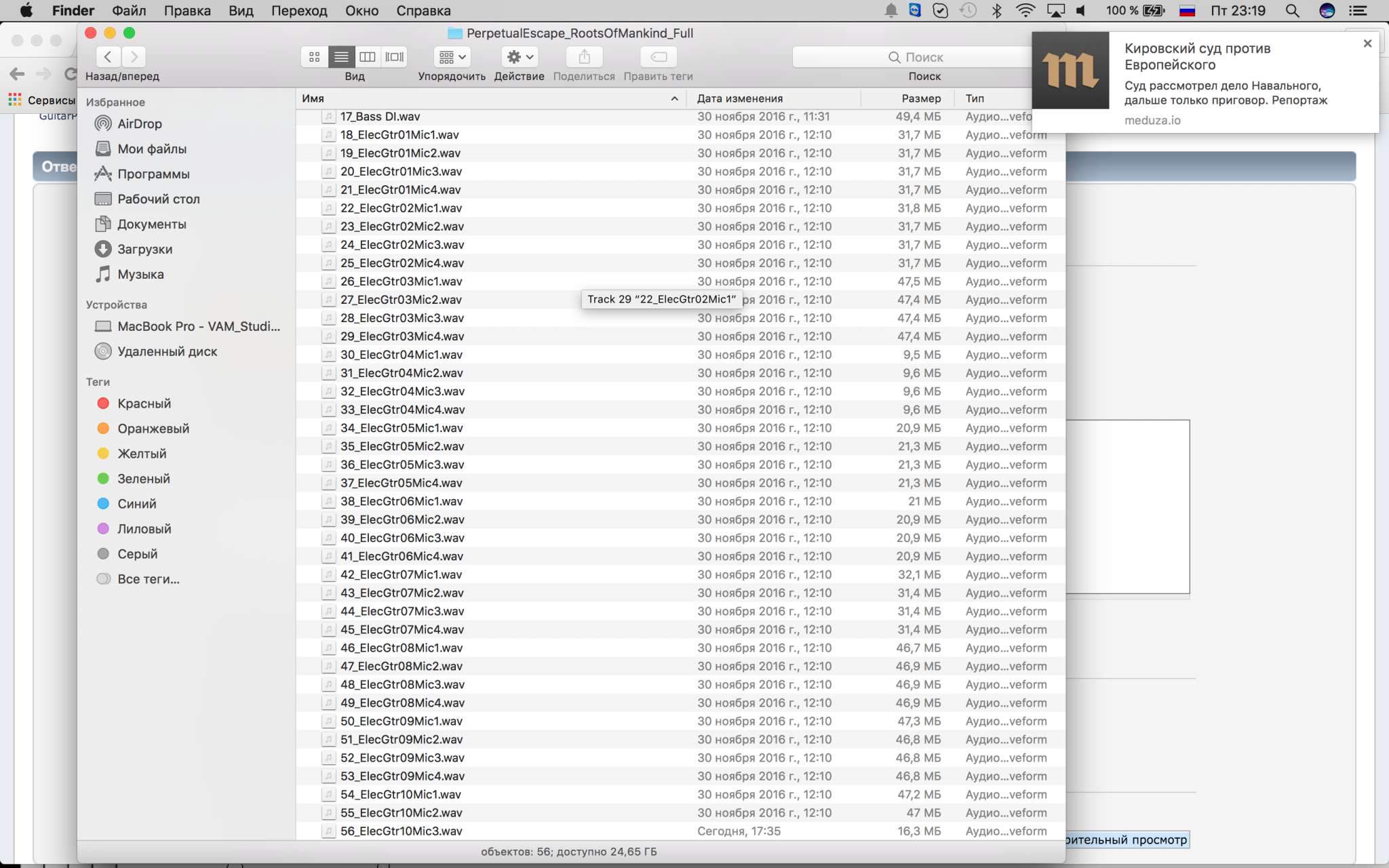Open the Файл menu
1389x868 pixels.
(x=129, y=11)
